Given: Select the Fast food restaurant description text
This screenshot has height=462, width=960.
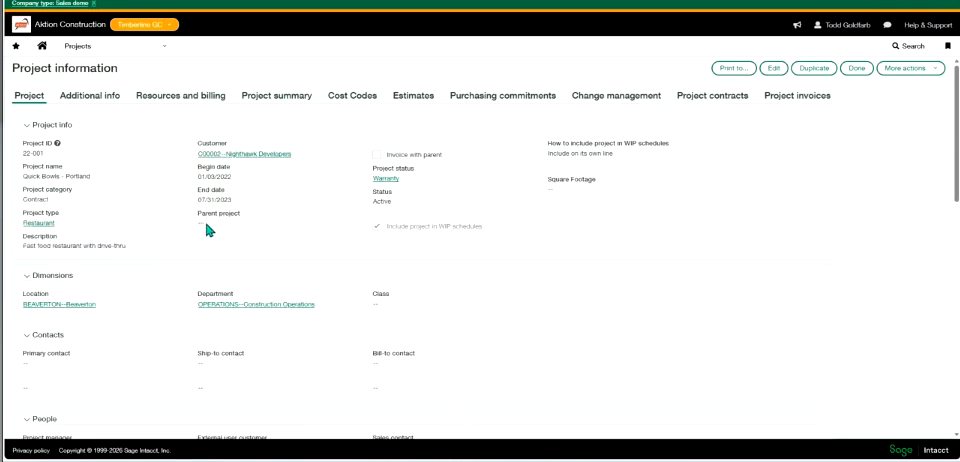Looking at the screenshot, I should pyautogui.click(x=74, y=246).
